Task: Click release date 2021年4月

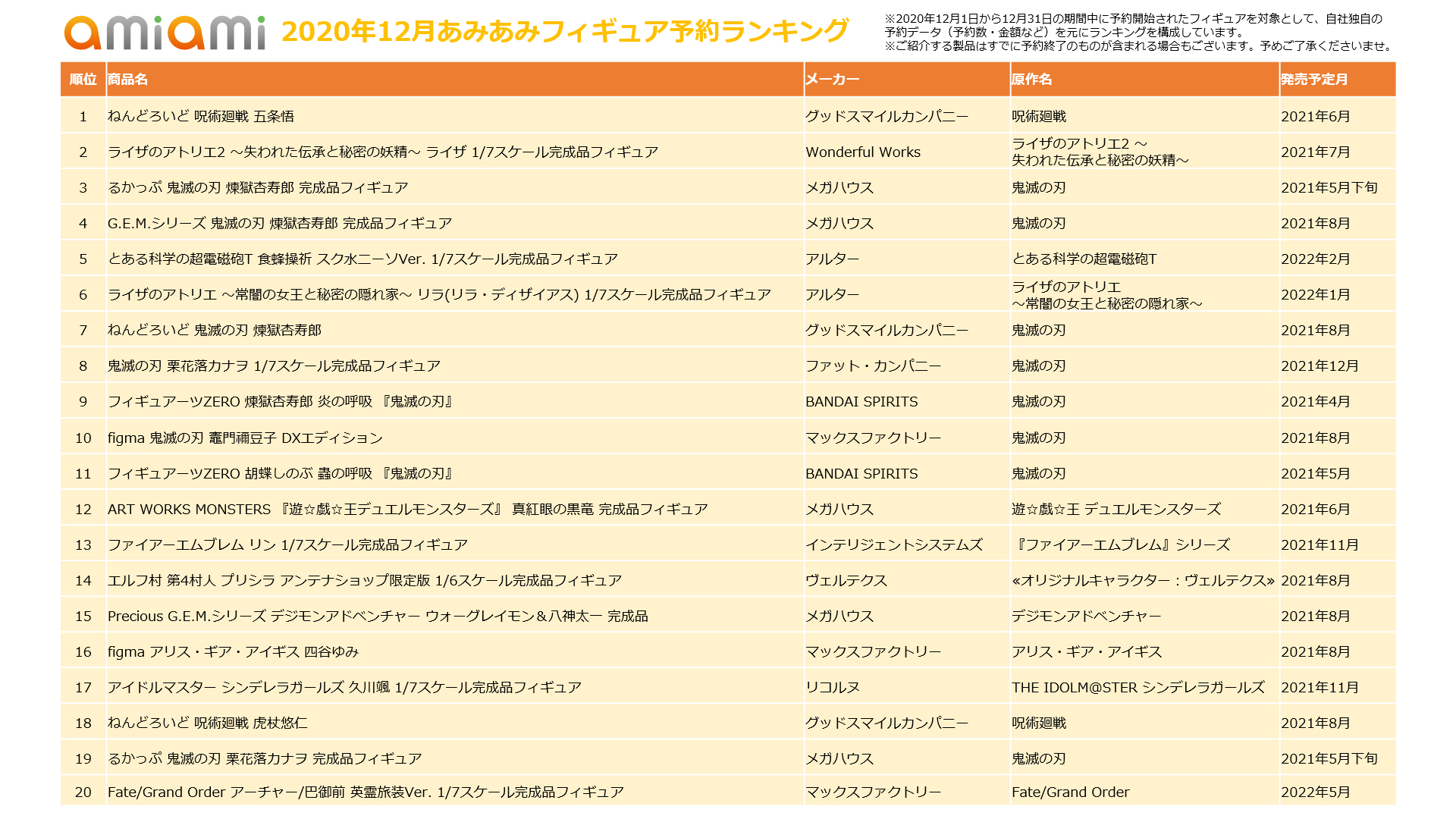Action: point(1316,401)
